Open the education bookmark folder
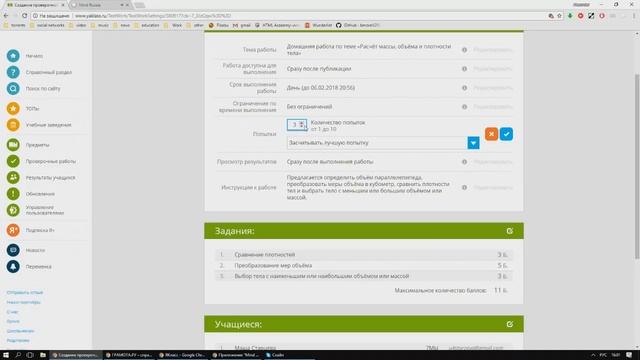 [x=147, y=25]
